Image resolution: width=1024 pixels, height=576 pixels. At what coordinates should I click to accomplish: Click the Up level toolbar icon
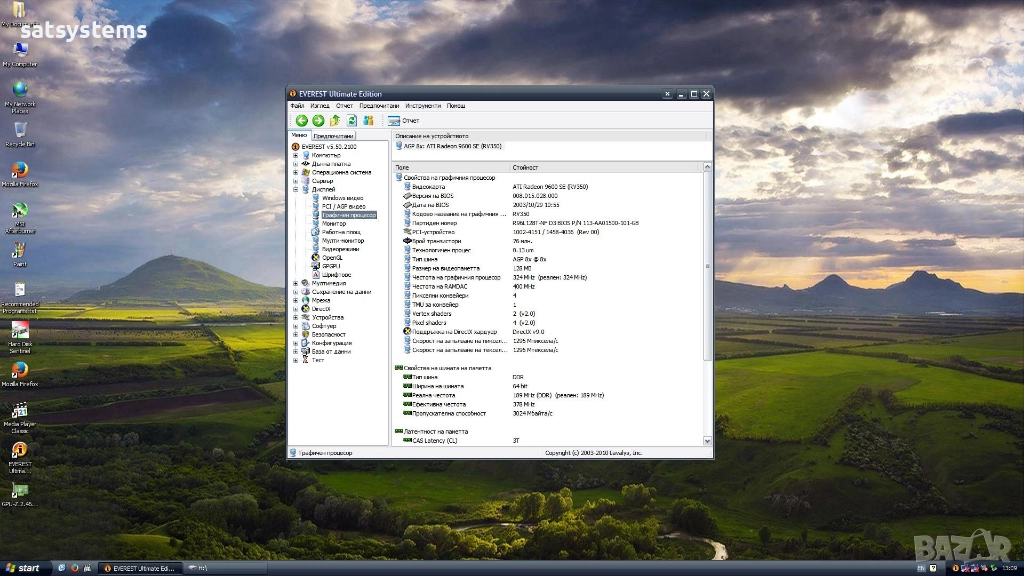pyautogui.click(x=335, y=121)
